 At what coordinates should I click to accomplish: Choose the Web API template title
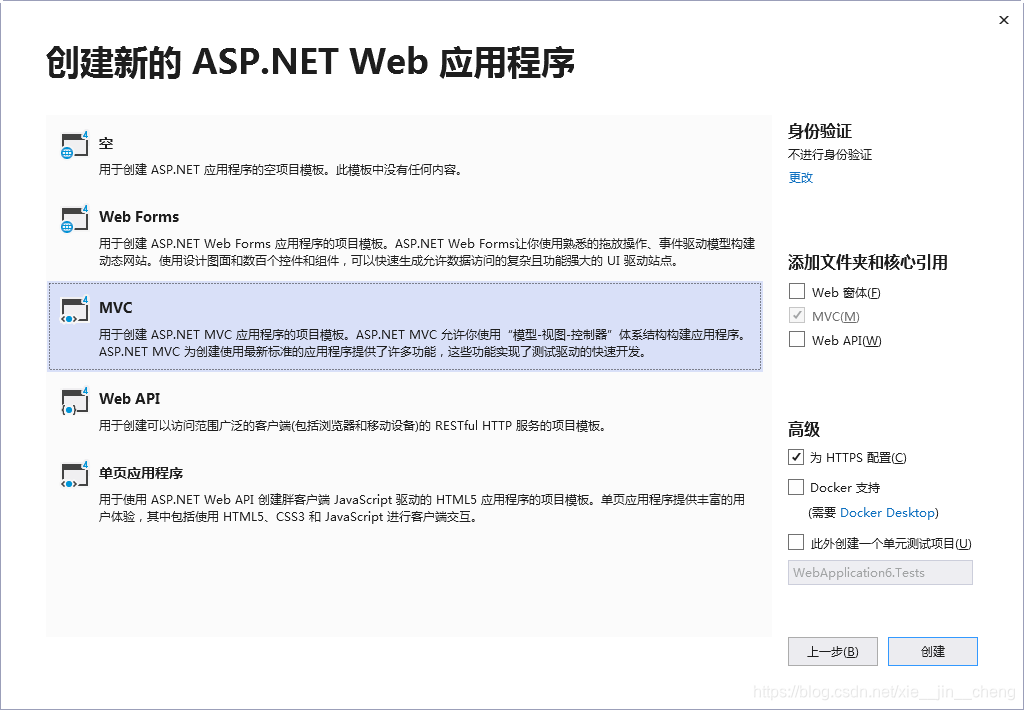(129, 398)
